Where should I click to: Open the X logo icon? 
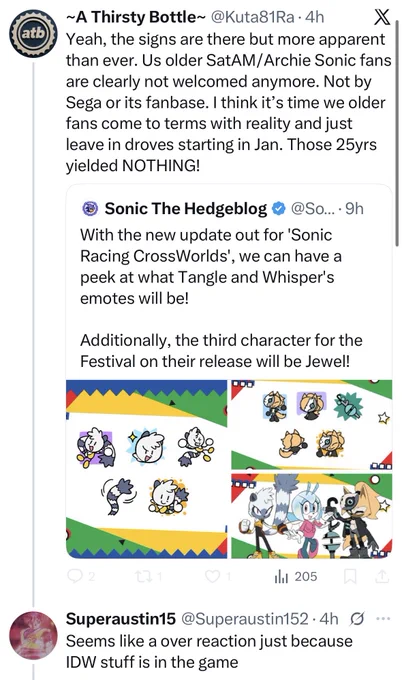381,17
